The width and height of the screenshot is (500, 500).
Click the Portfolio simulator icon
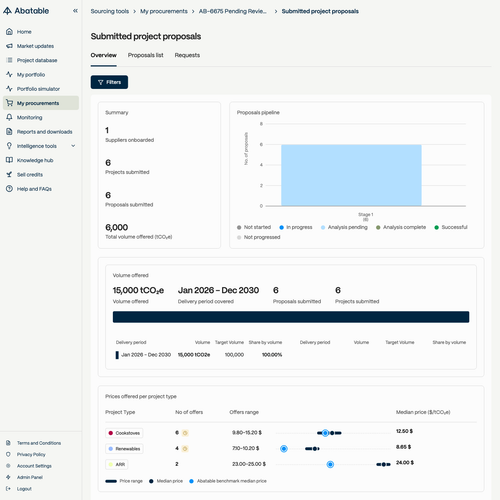pyautogui.click(x=9, y=89)
